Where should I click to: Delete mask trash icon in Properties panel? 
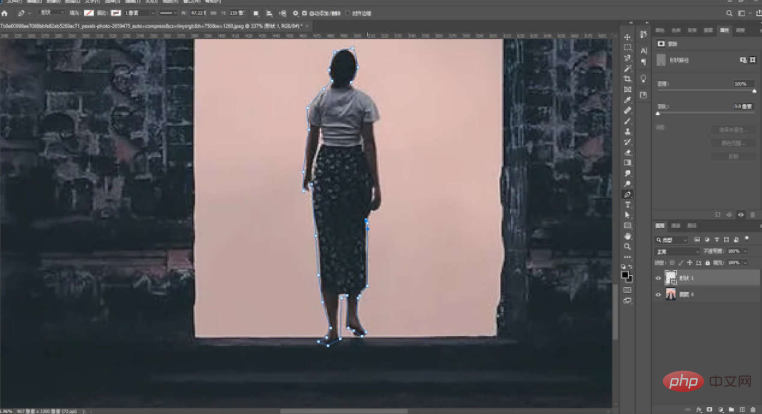coord(752,214)
